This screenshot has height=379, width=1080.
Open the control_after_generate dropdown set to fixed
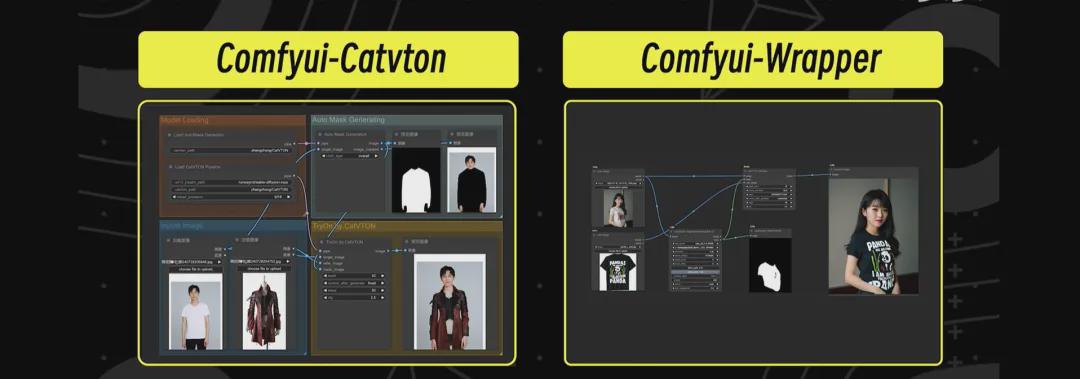pos(354,283)
